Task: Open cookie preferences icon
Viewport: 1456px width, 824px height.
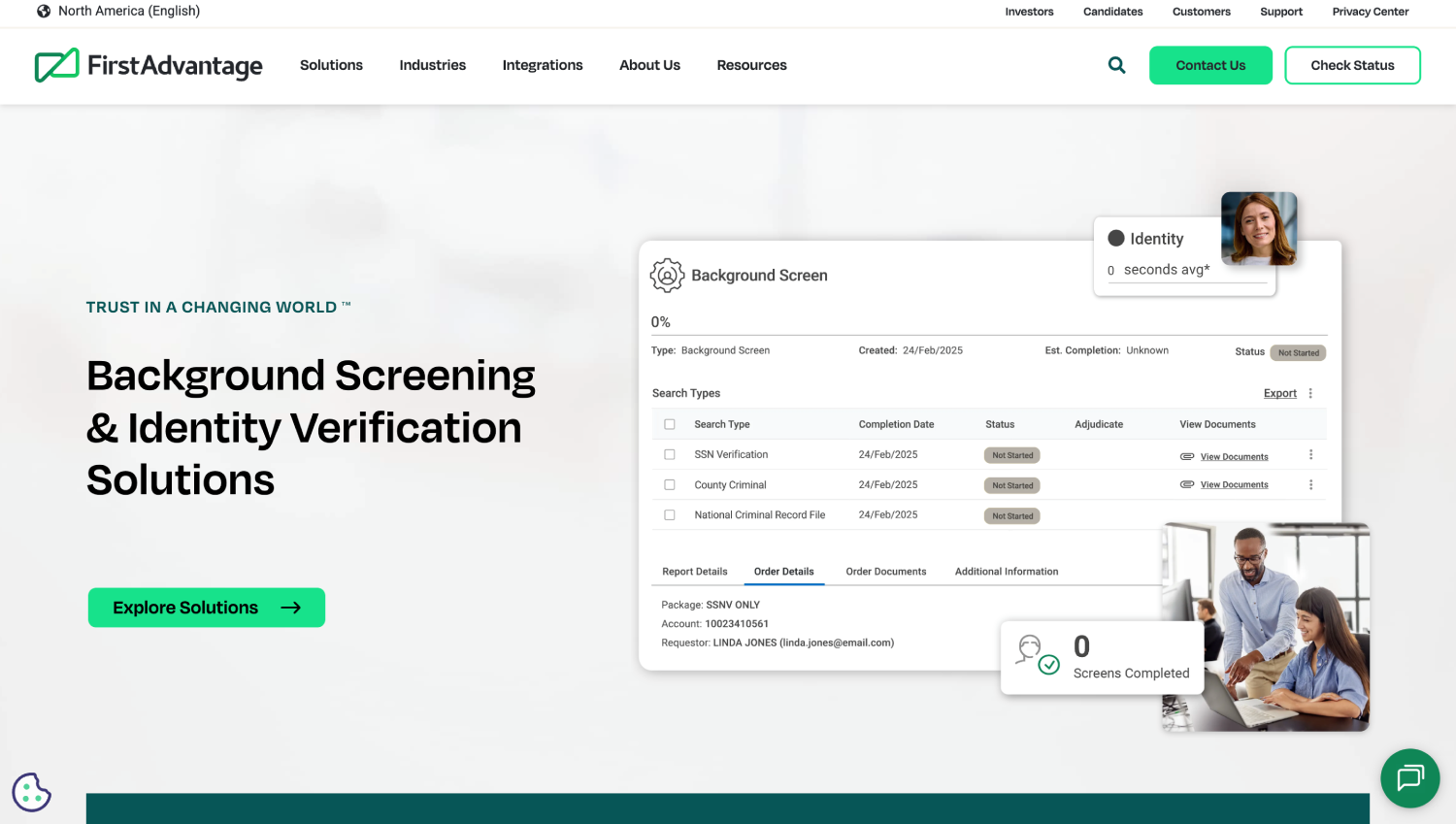Action: point(31,792)
